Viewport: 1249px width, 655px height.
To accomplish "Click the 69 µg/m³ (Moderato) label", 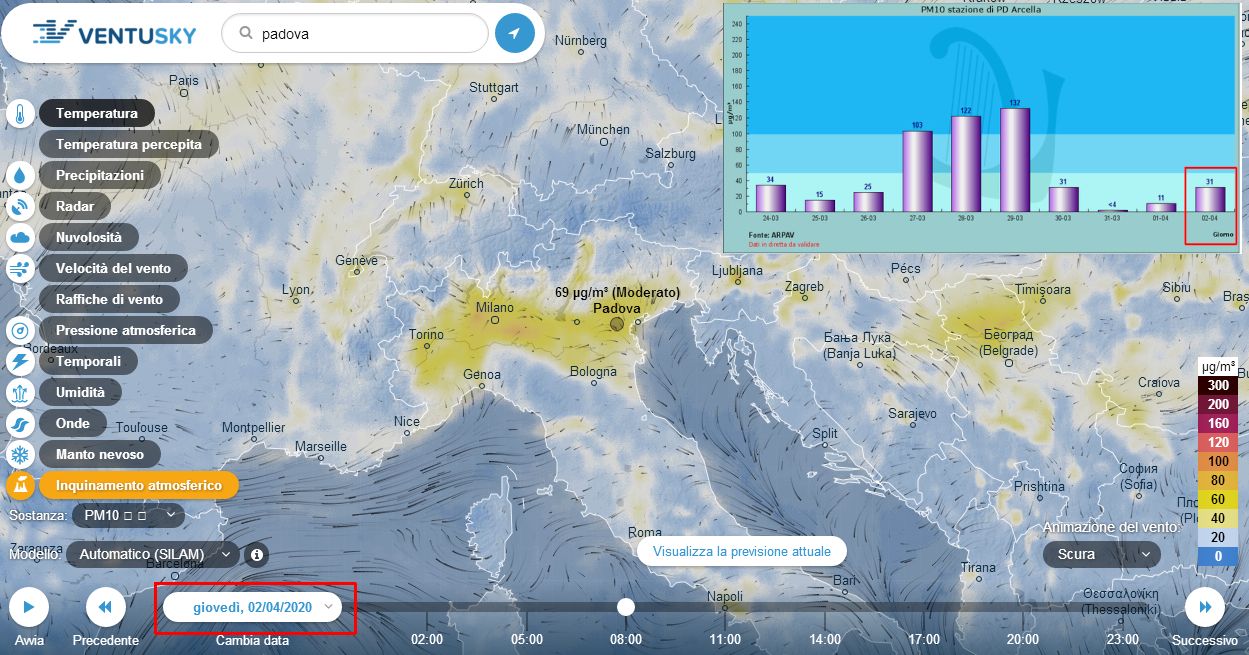I will coord(617,293).
